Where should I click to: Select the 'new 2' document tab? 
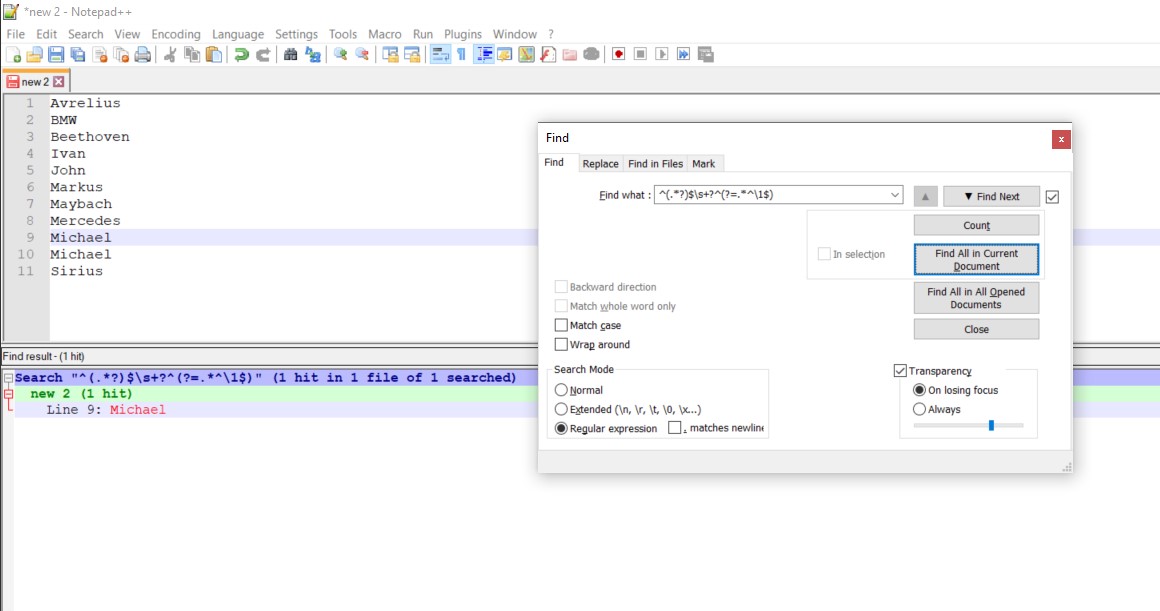point(35,82)
